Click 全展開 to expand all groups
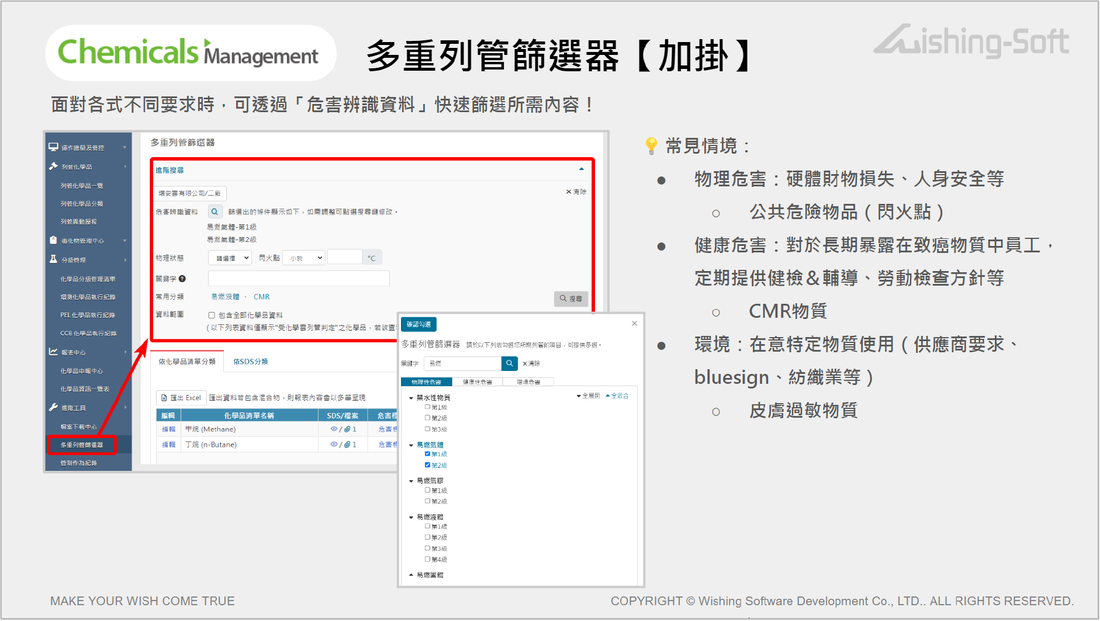Image resolution: width=1100 pixels, height=621 pixels. (589, 396)
